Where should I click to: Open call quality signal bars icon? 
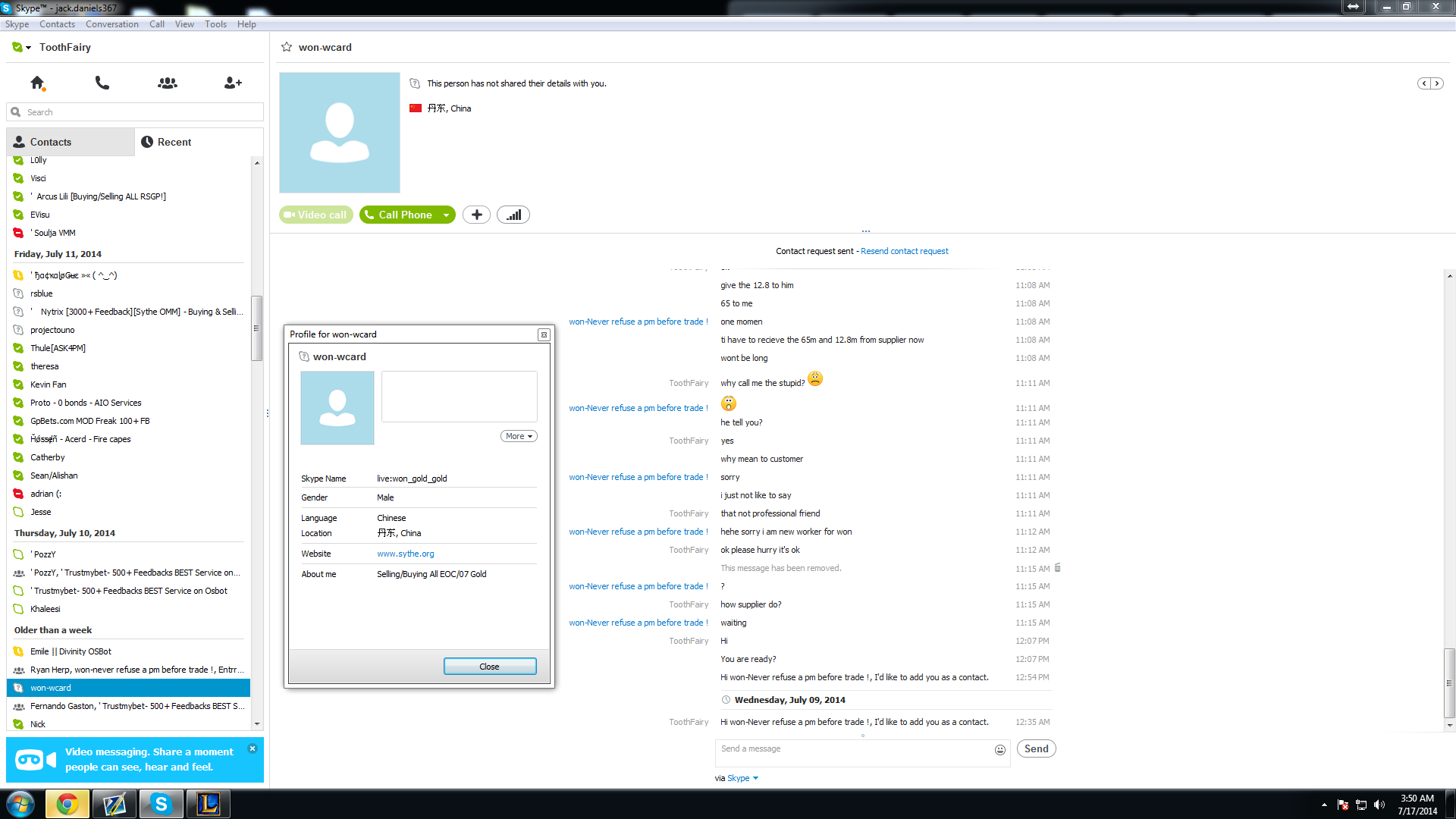(x=513, y=215)
